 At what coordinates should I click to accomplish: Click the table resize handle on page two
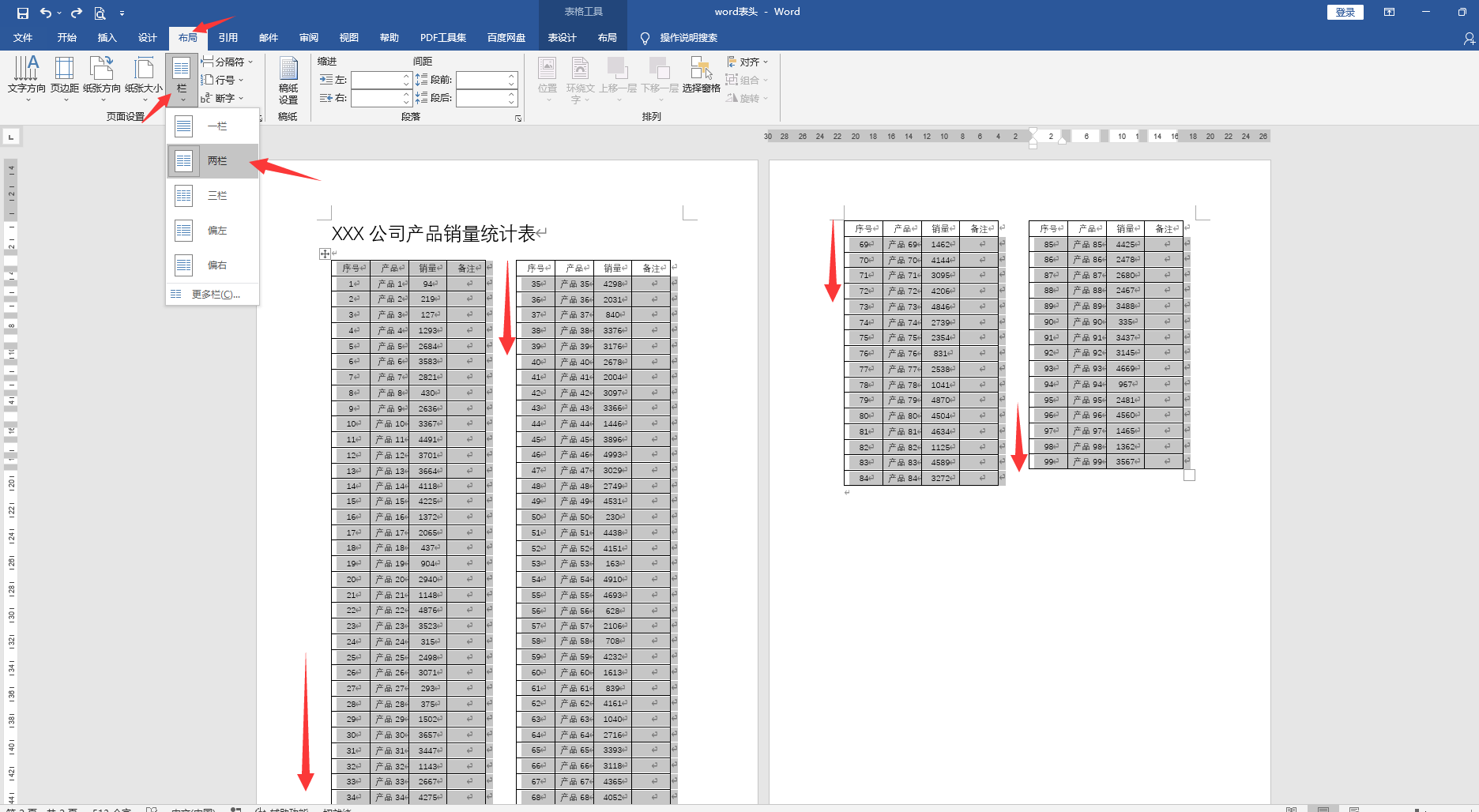1190,475
